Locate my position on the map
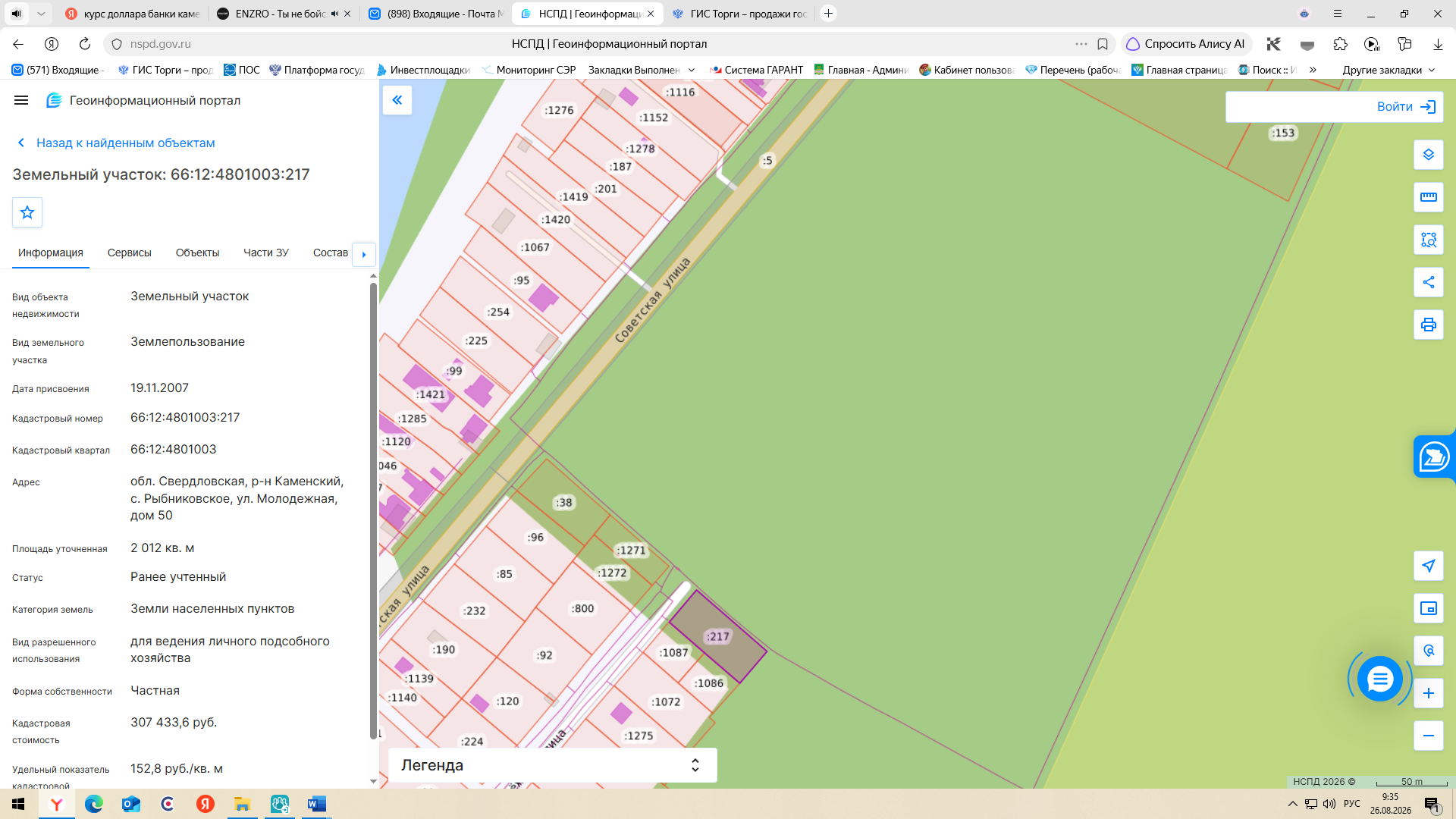The width and height of the screenshot is (1456, 819). click(1429, 566)
